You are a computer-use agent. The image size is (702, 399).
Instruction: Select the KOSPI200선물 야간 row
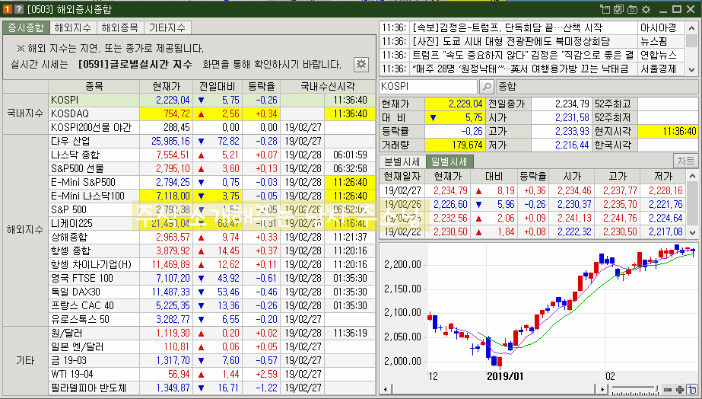212,128
